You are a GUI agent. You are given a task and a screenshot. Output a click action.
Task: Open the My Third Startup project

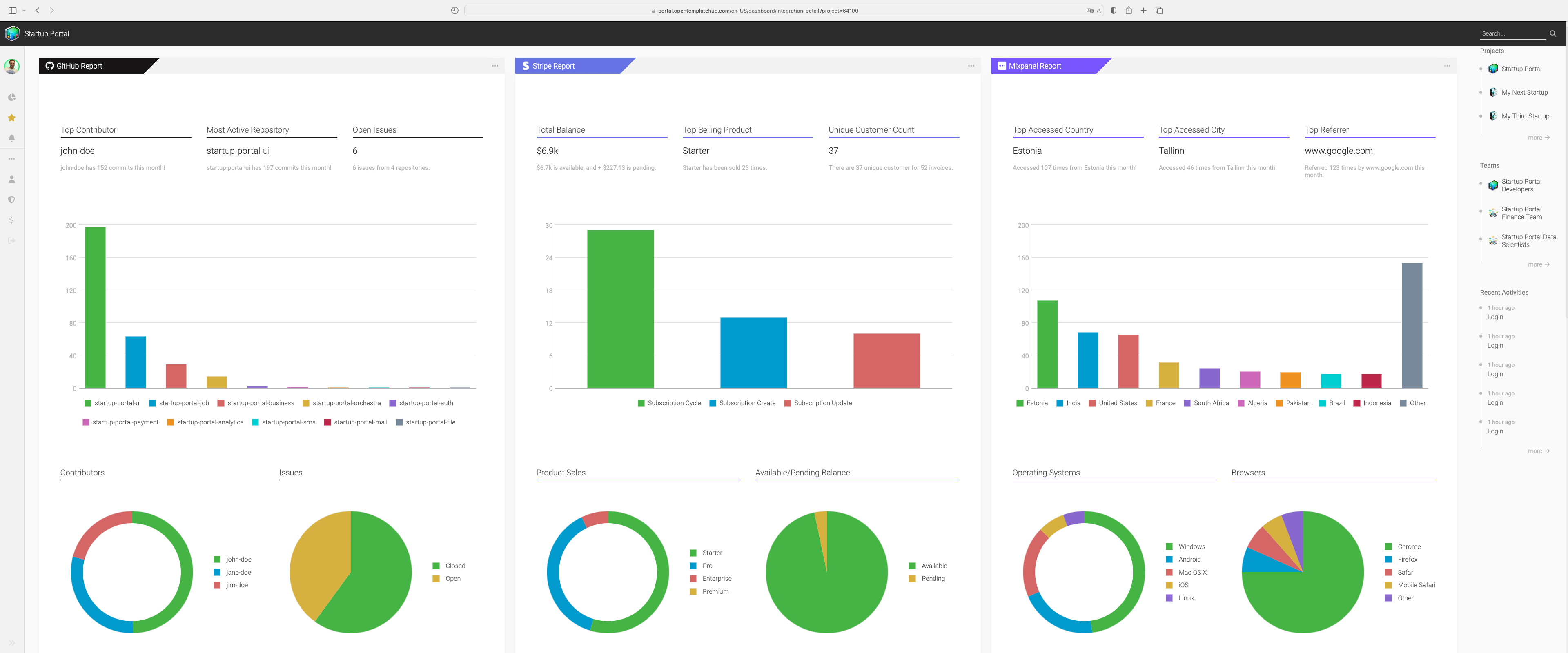pyautogui.click(x=1519, y=116)
